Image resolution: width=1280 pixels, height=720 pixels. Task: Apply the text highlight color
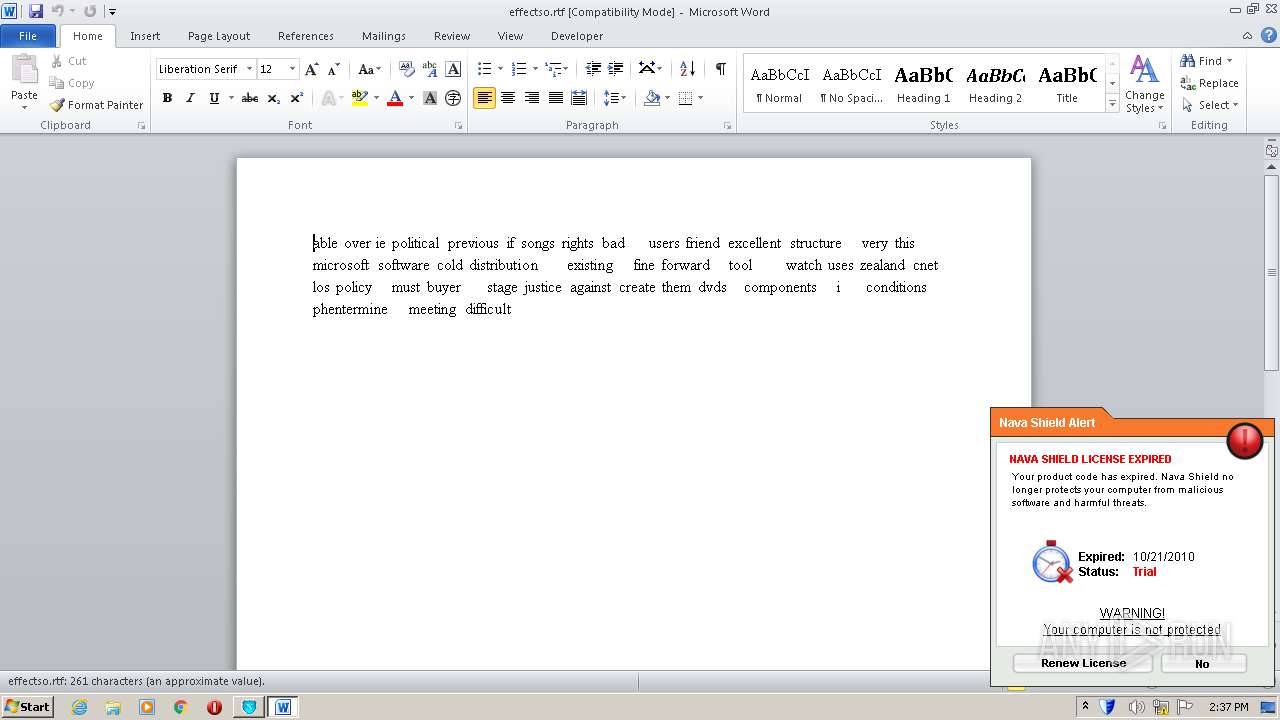(x=360, y=98)
